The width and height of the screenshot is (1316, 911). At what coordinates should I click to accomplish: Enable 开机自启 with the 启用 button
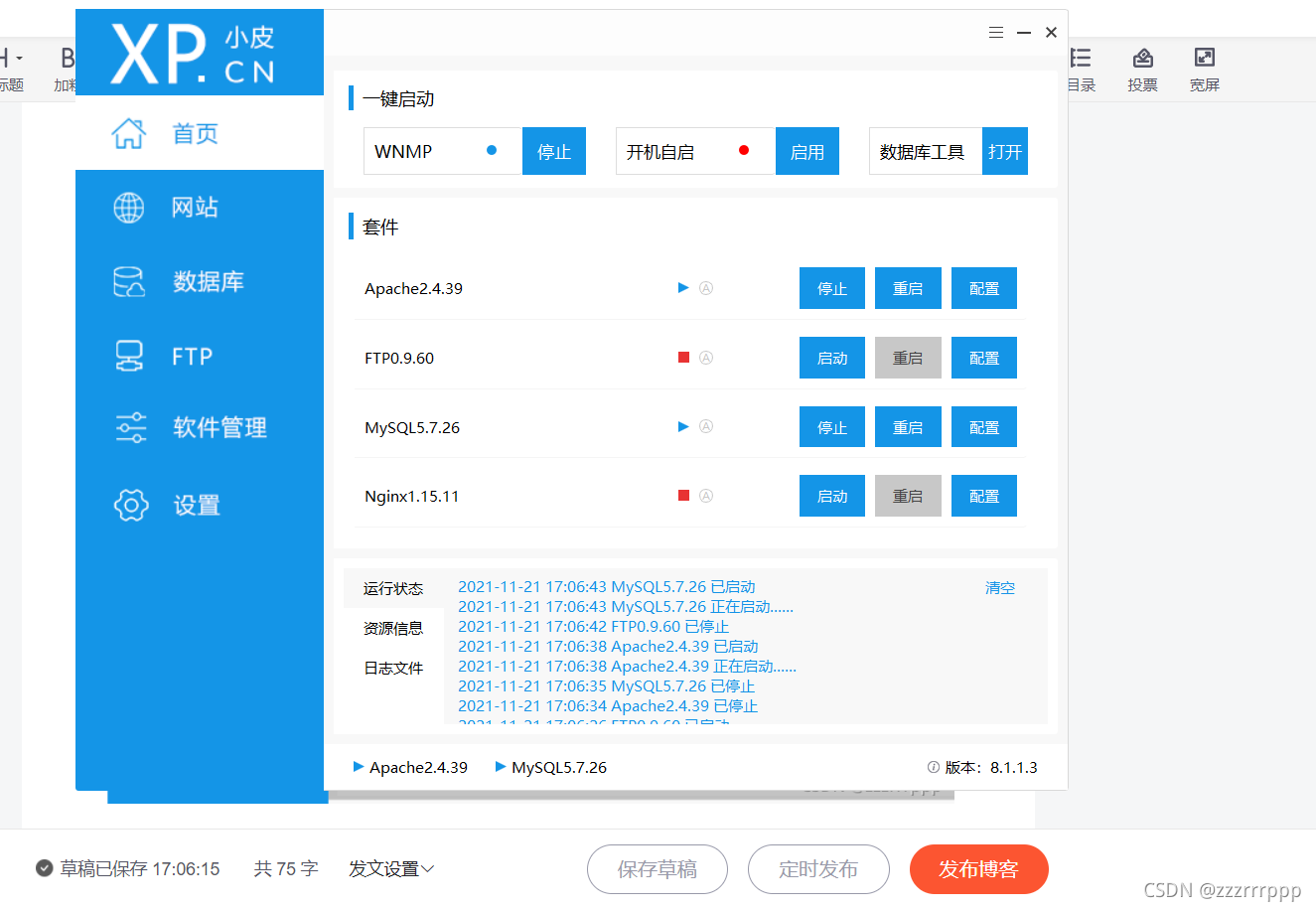(x=807, y=151)
